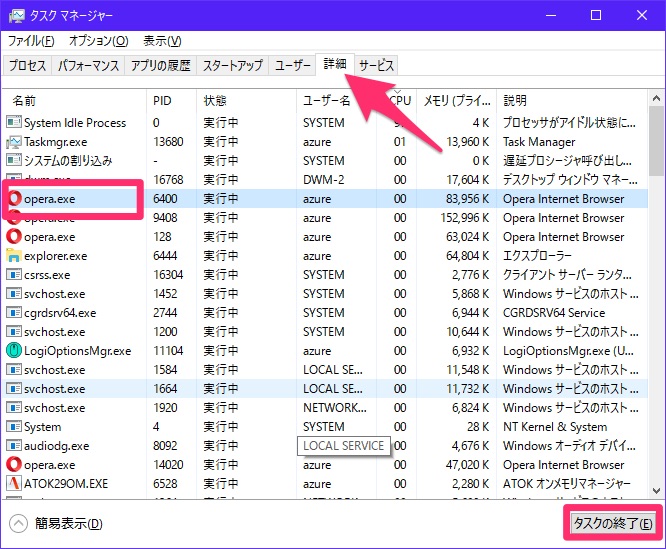Switch to the サービス tab

tap(376, 65)
